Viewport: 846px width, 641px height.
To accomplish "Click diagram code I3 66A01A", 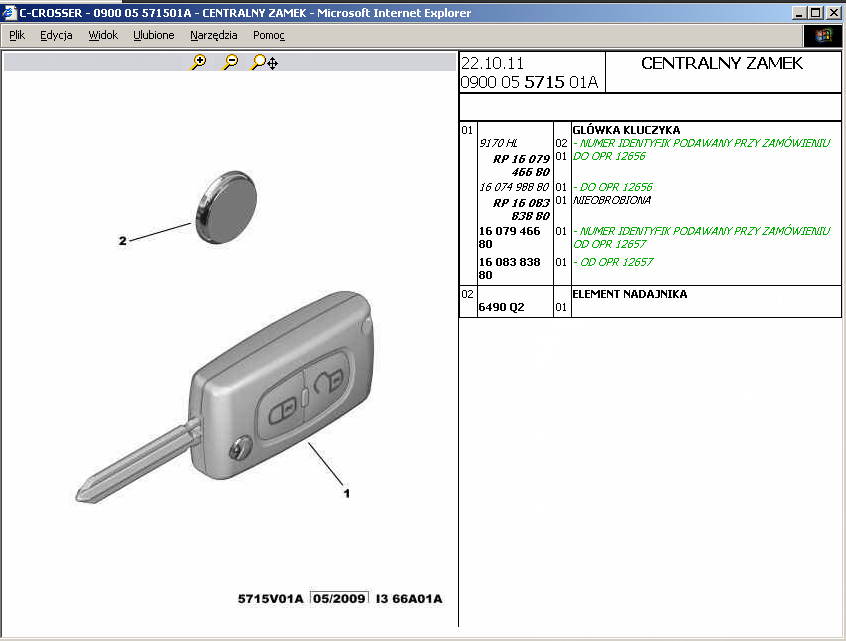I will coord(409,598).
